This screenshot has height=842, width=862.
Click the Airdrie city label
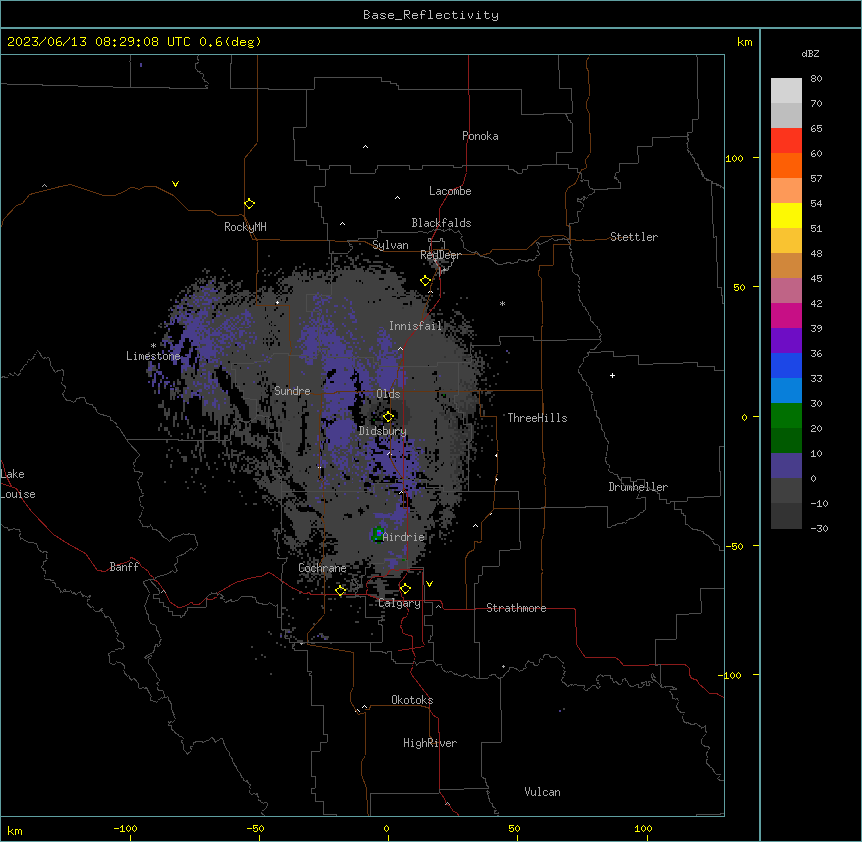tap(404, 537)
